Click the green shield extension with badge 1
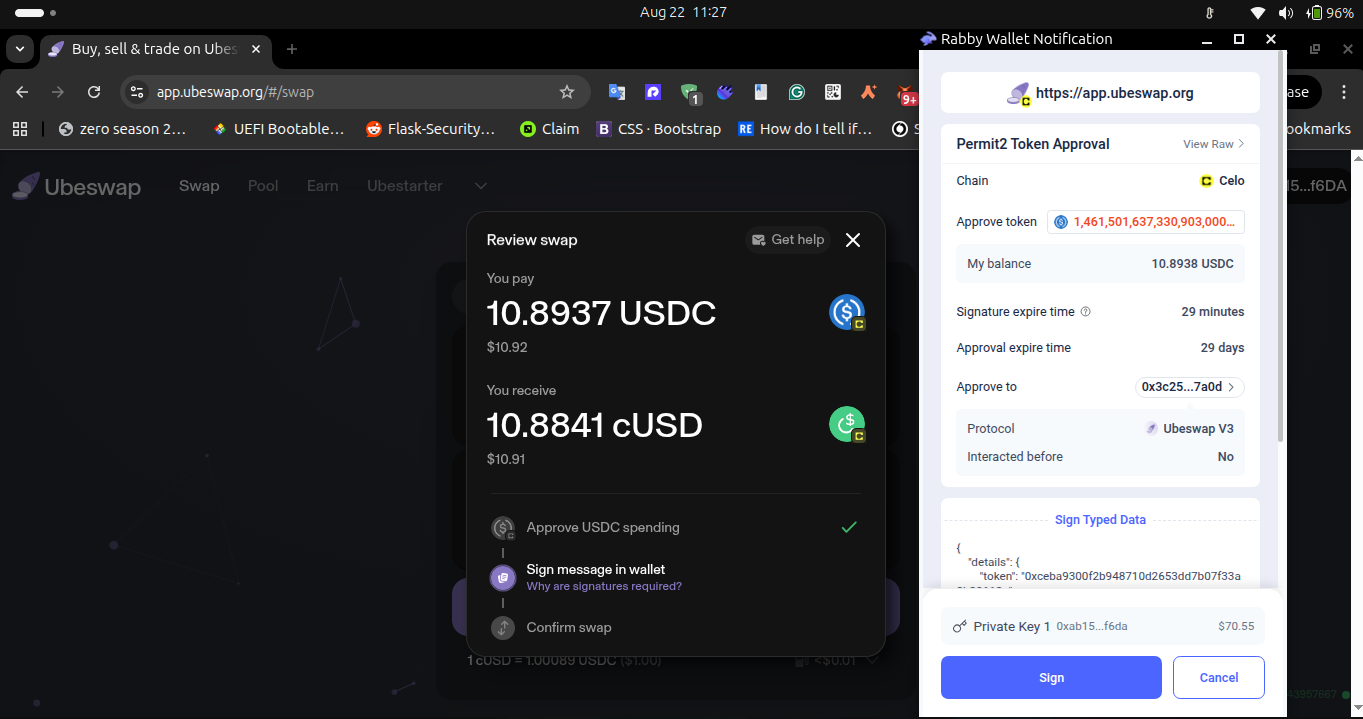Viewport: 1363px width, 719px height. click(x=690, y=93)
